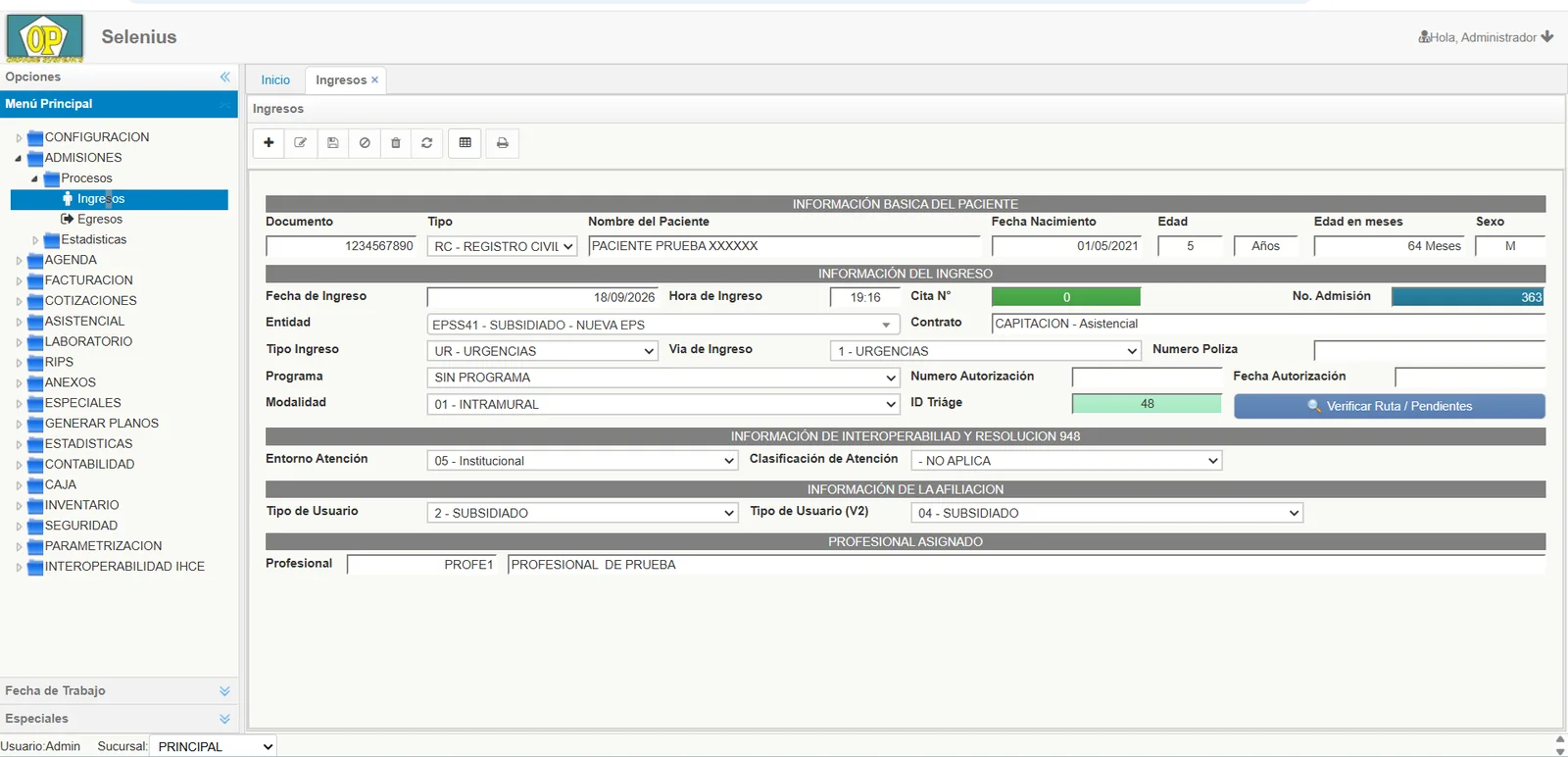Expand the Especiales panel
1568x757 pixels.
point(224,719)
